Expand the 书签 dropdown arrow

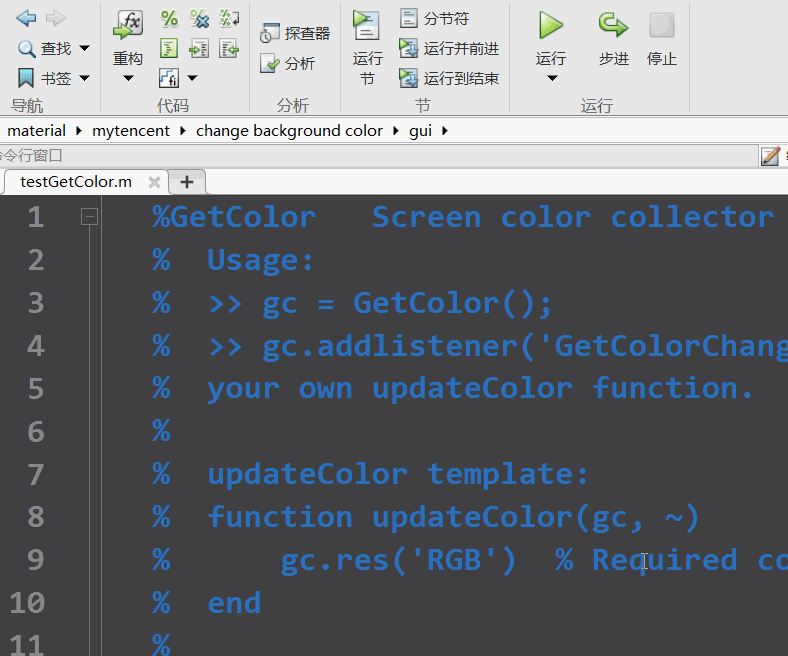coord(84,78)
